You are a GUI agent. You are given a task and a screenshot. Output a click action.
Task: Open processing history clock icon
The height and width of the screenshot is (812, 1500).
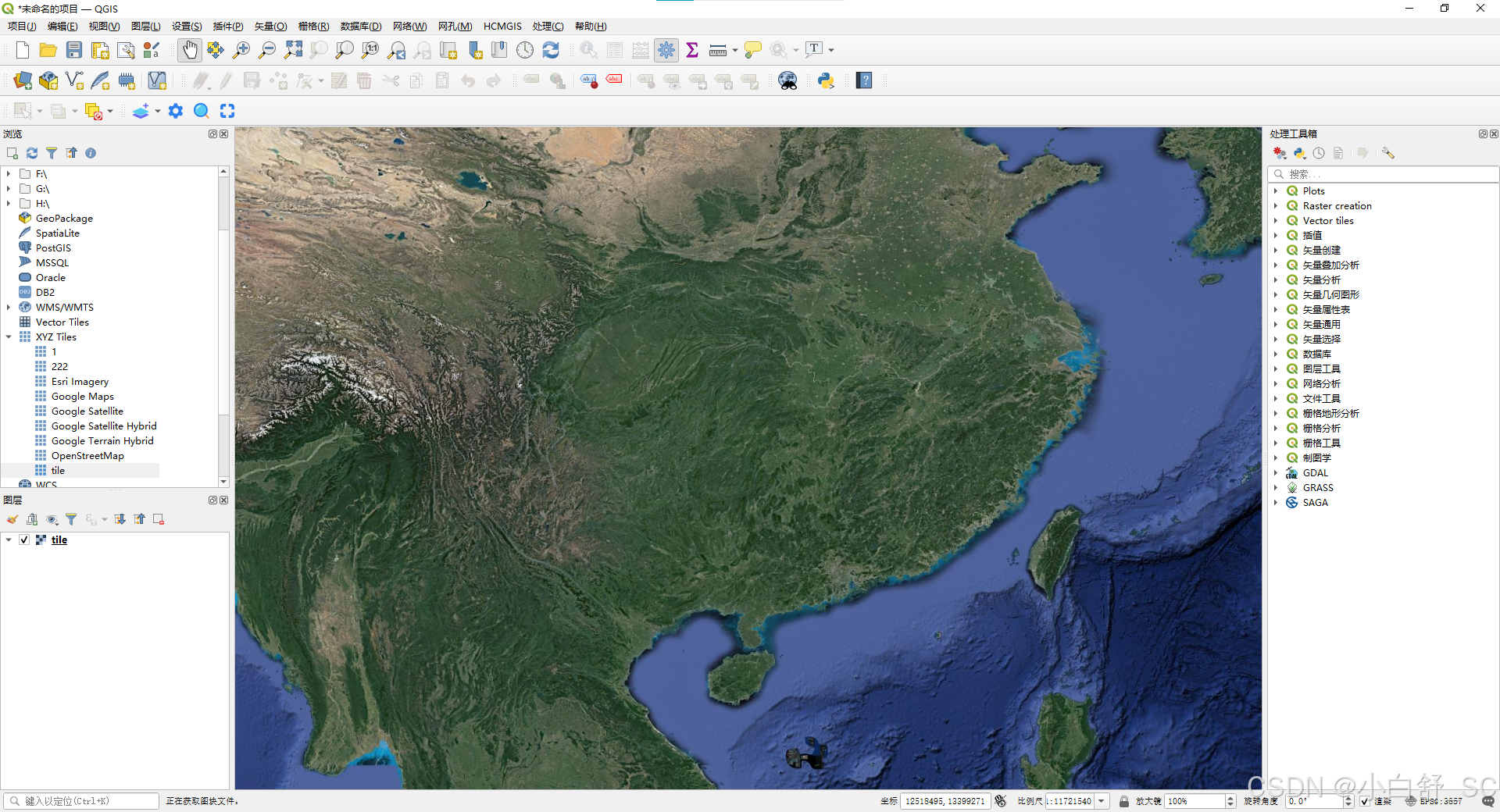pos(1319,153)
